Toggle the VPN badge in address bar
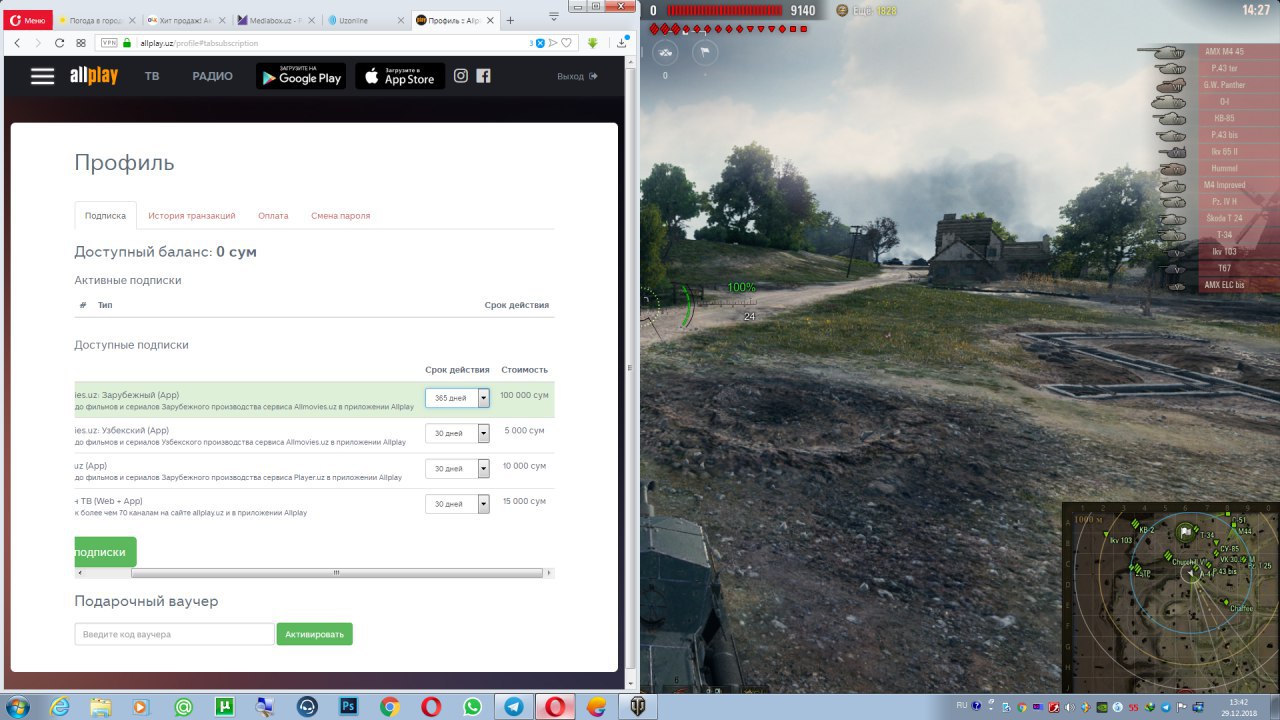Screen dimensions: 1280x720 click(109, 43)
